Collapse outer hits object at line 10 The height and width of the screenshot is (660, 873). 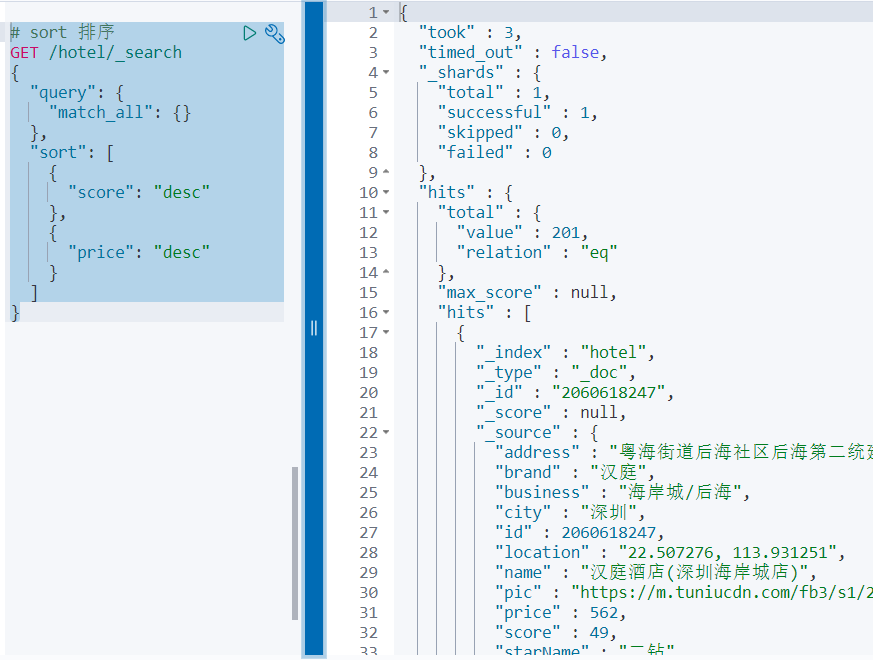[x=386, y=192]
